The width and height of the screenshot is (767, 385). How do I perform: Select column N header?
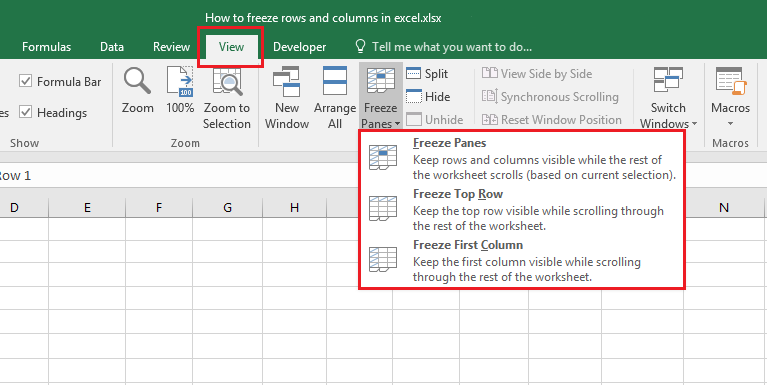[724, 207]
